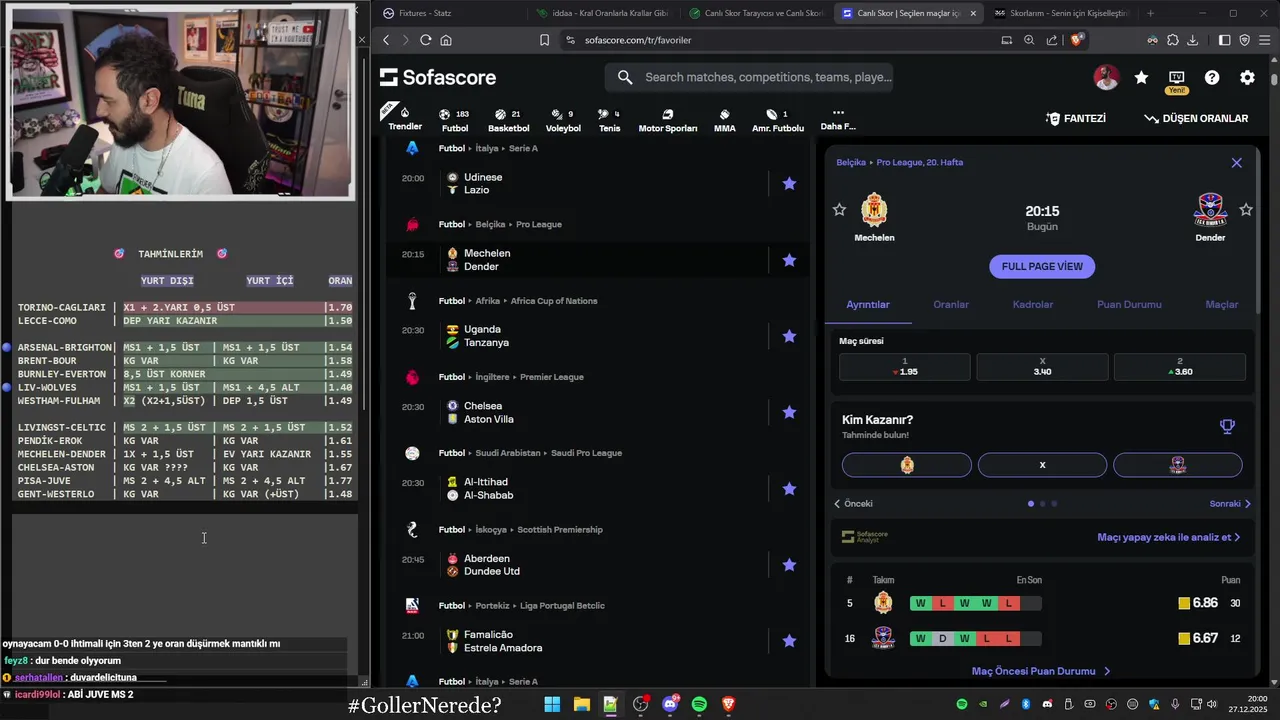Select the Futbol sport icon
The image size is (1280, 720).
tap(455, 120)
